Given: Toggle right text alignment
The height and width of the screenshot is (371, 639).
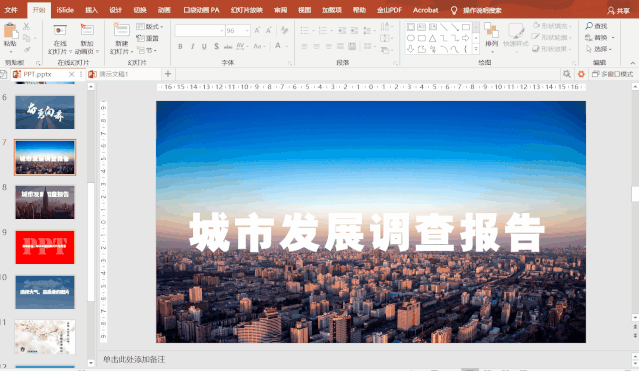Looking at the screenshot, I should (x=328, y=46).
